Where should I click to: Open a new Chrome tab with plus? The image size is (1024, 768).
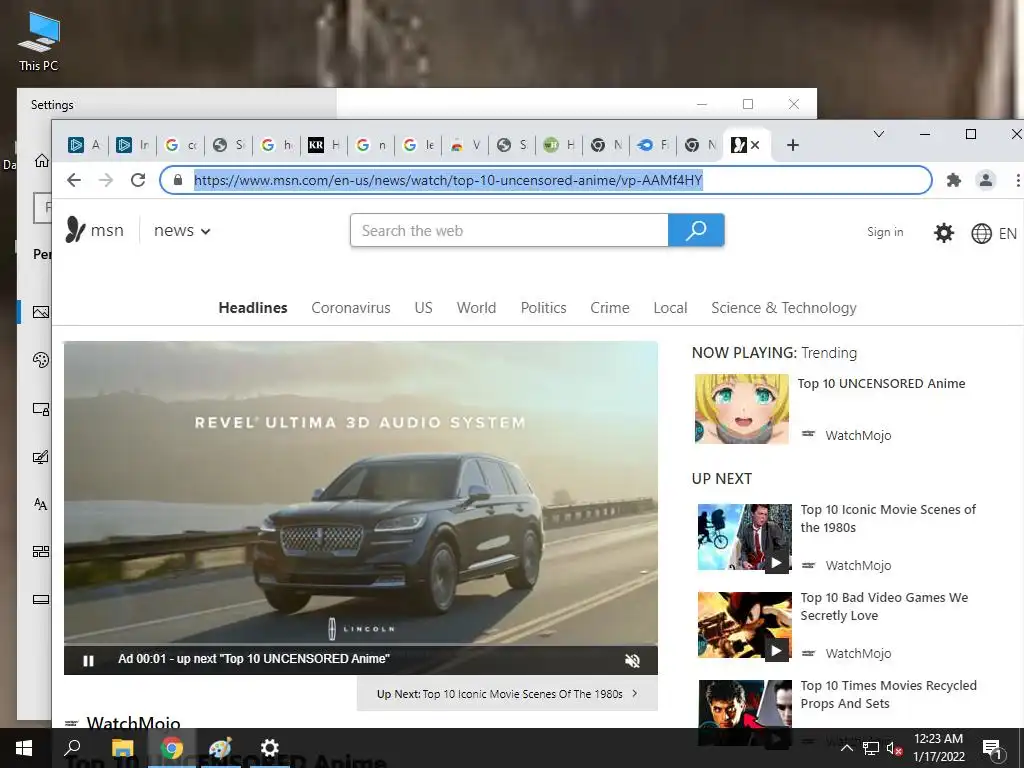(x=793, y=145)
